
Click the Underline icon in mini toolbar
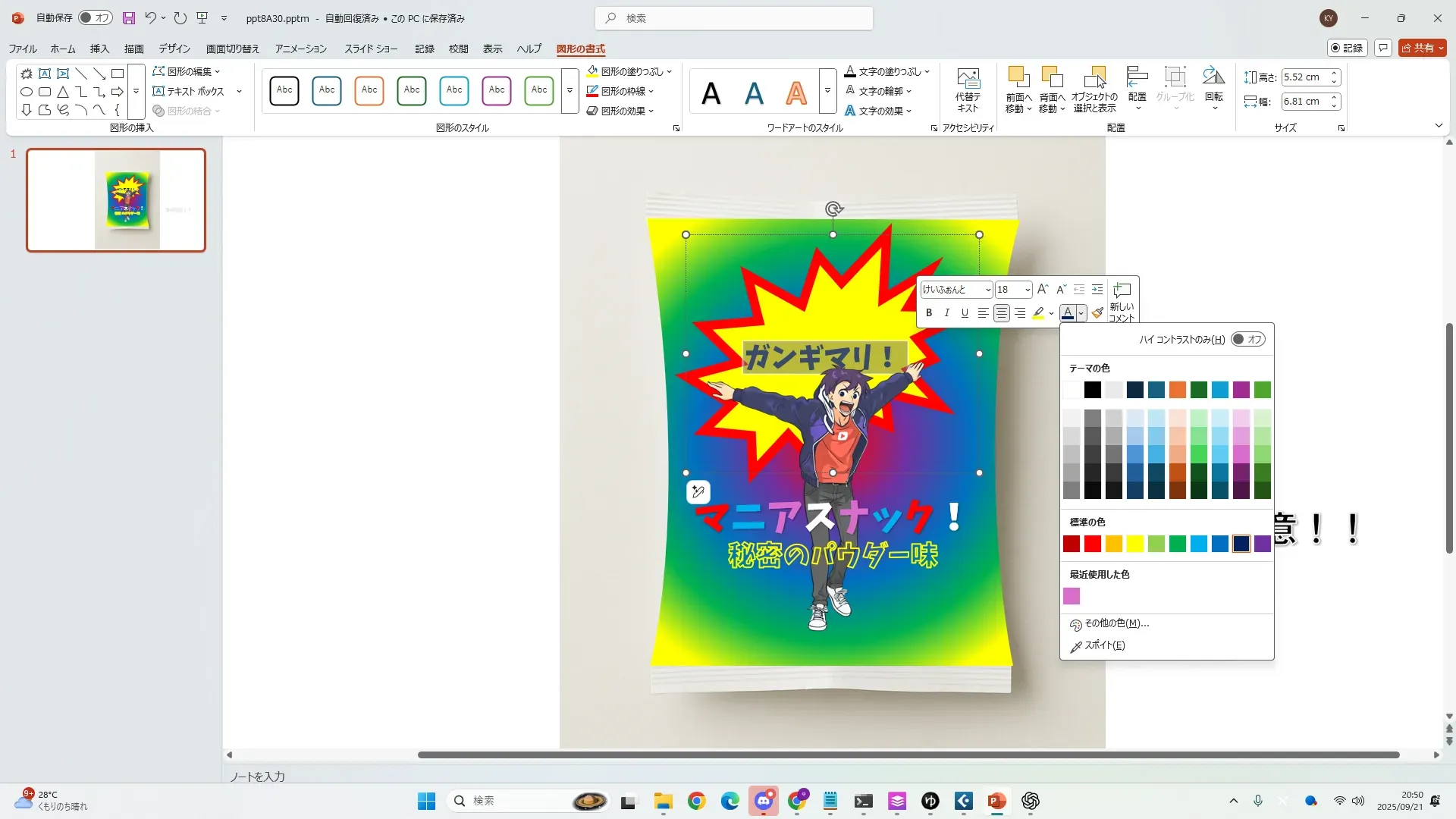pyautogui.click(x=965, y=313)
